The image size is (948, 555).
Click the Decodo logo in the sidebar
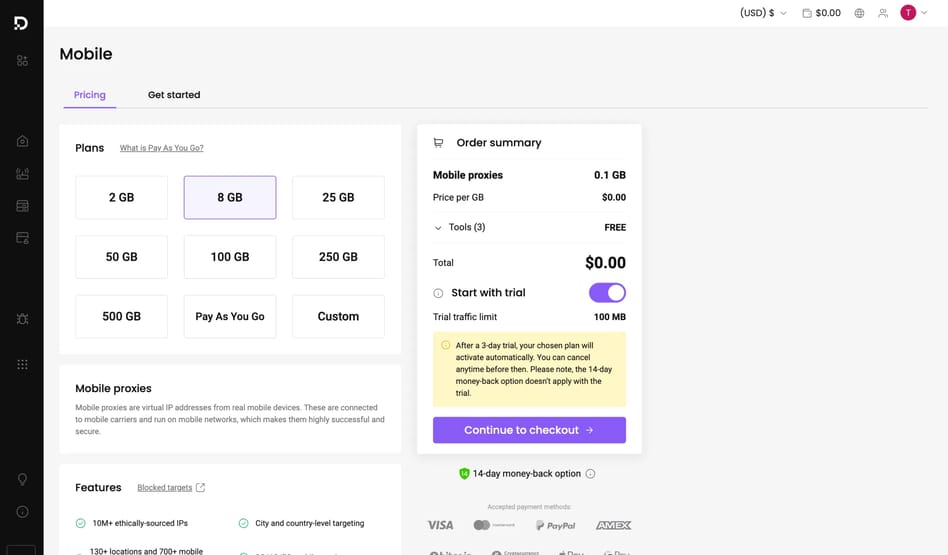(21, 23)
